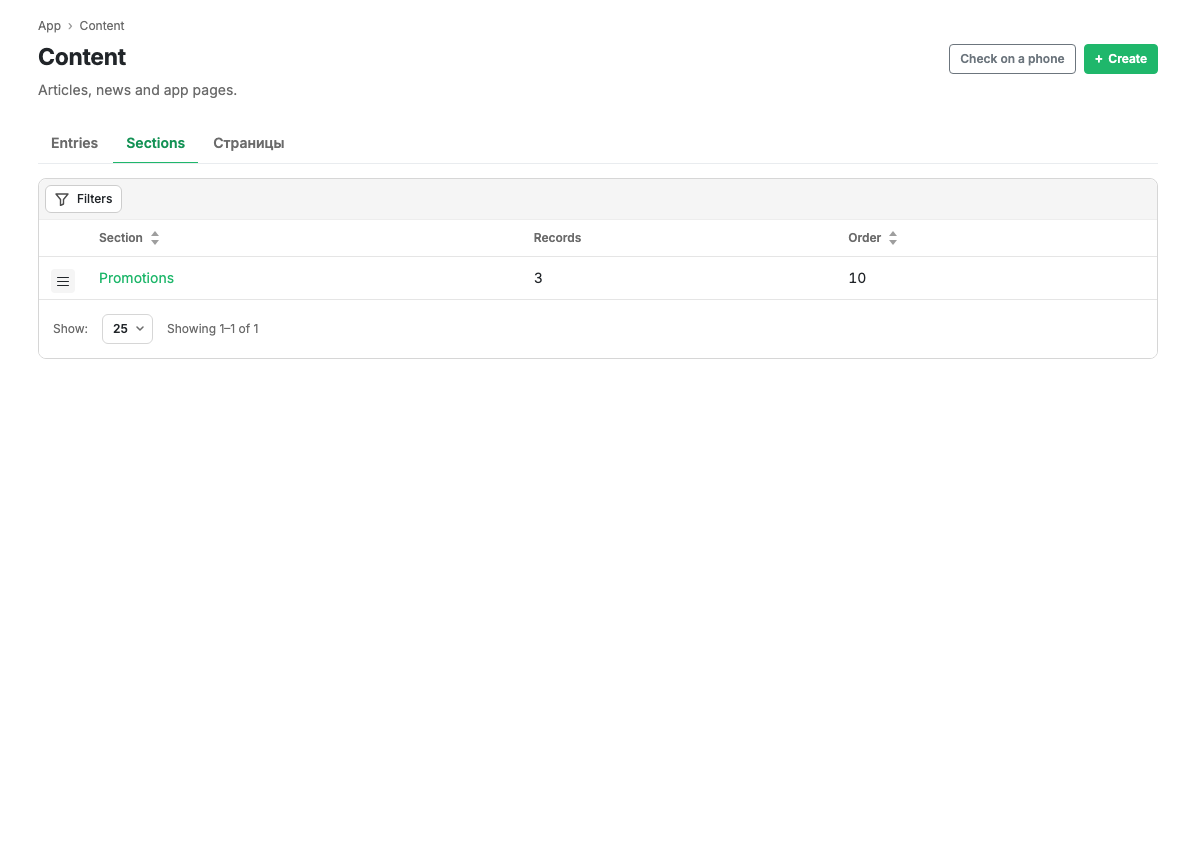The image size is (1196, 848).
Task: Open the Страницы tab
Action: point(249,143)
